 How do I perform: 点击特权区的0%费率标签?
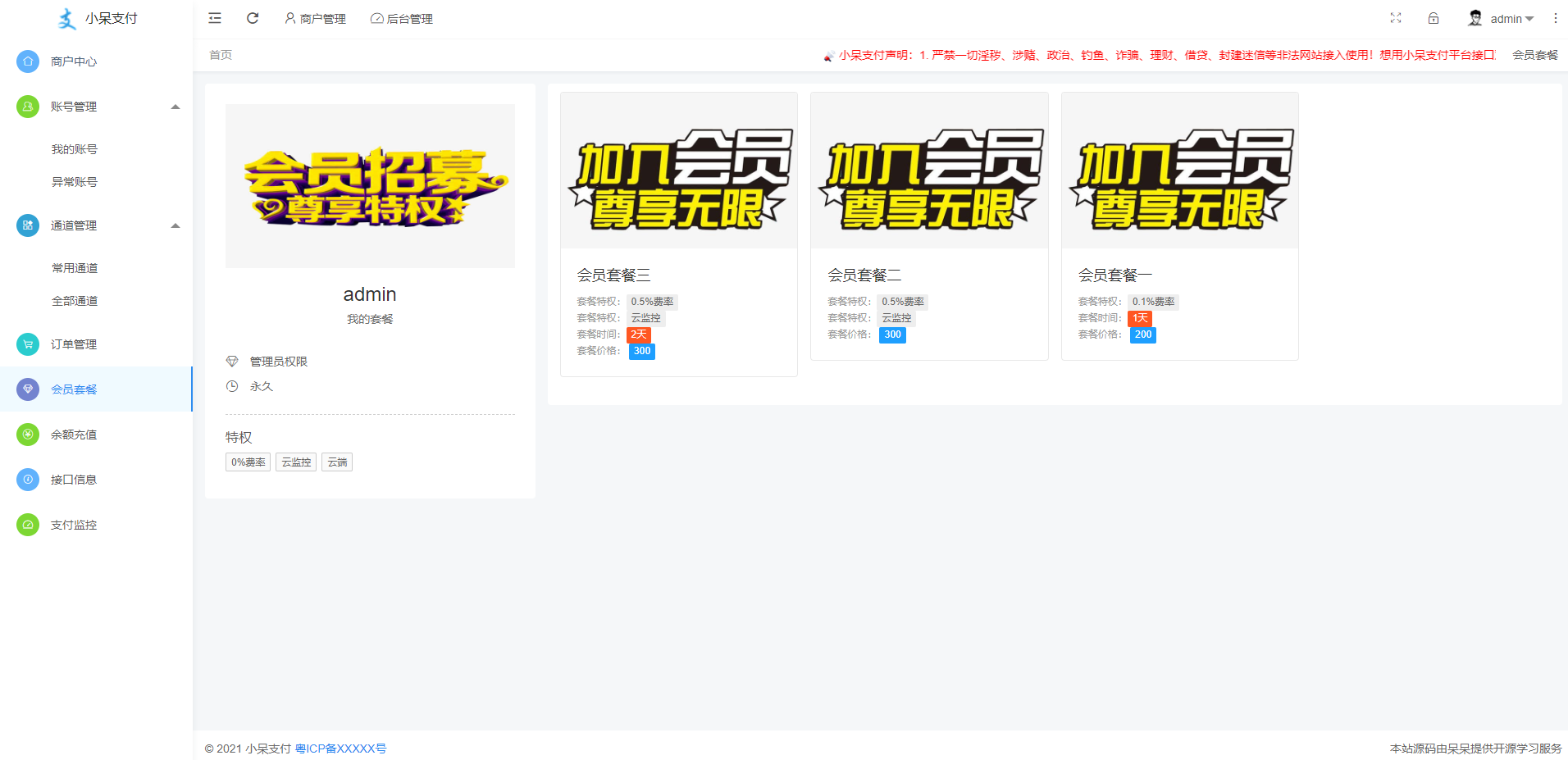click(x=248, y=462)
